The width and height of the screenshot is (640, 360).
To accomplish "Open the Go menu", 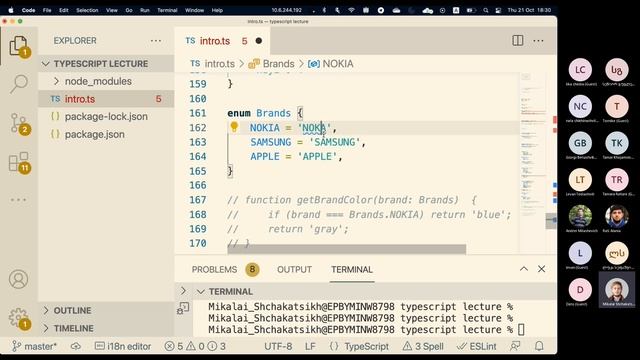I will 129,10.
